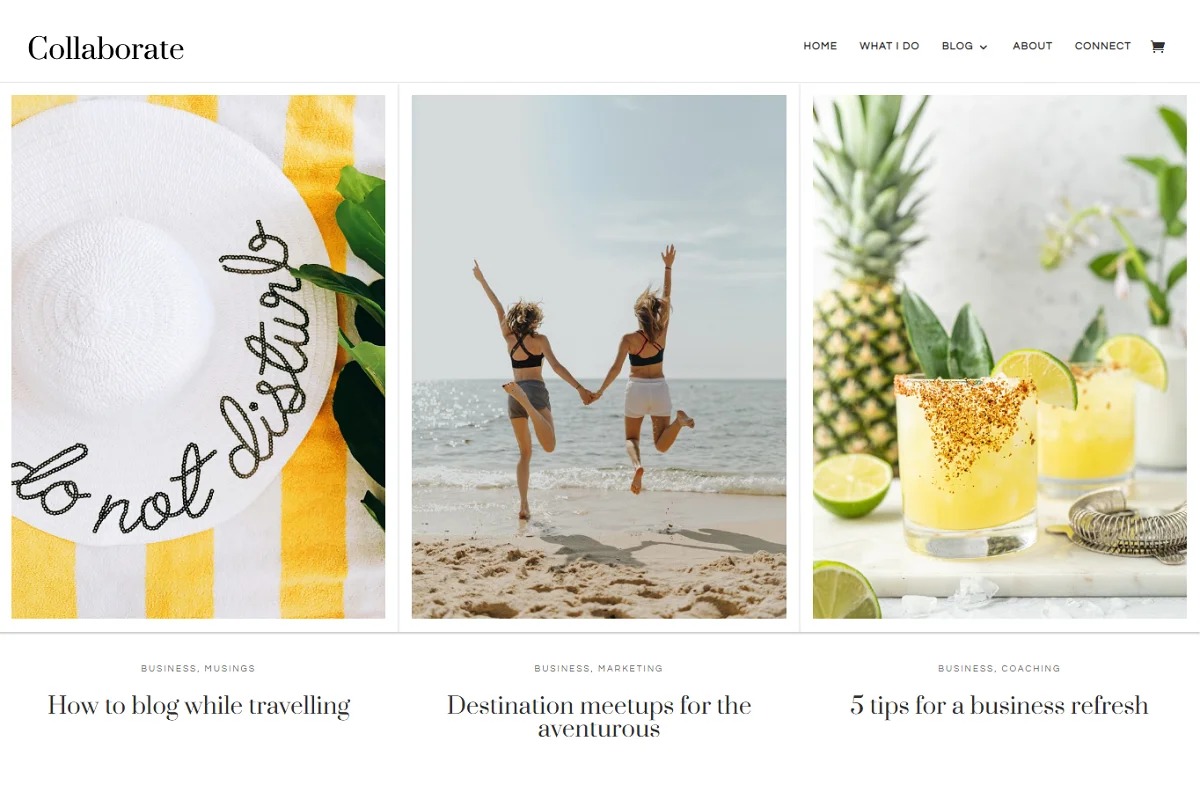
Task: Filter by MUSINGS category link
Action: pyautogui.click(x=231, y=668)
